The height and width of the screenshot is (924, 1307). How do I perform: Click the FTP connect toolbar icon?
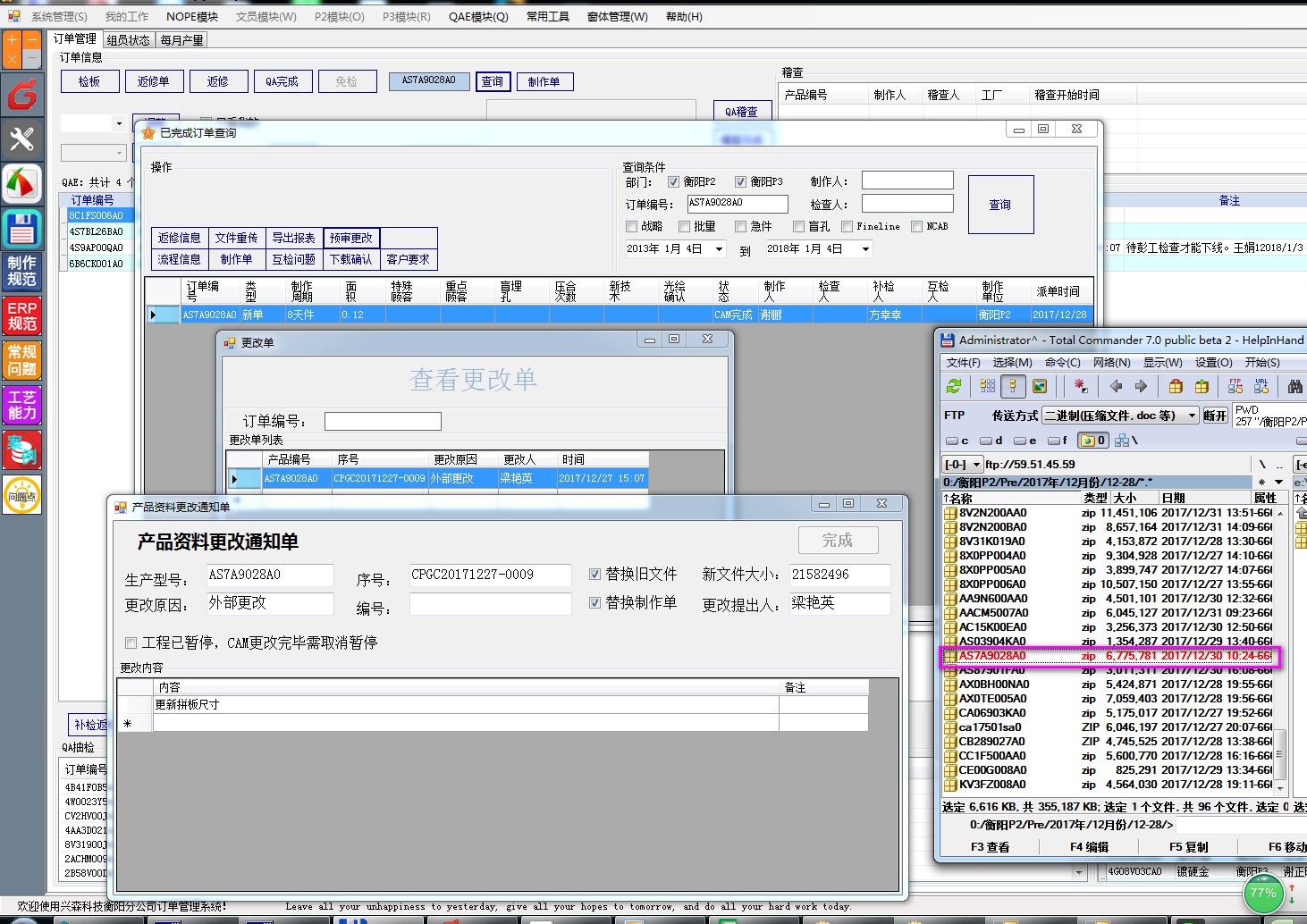click(x=1235, y=386)
